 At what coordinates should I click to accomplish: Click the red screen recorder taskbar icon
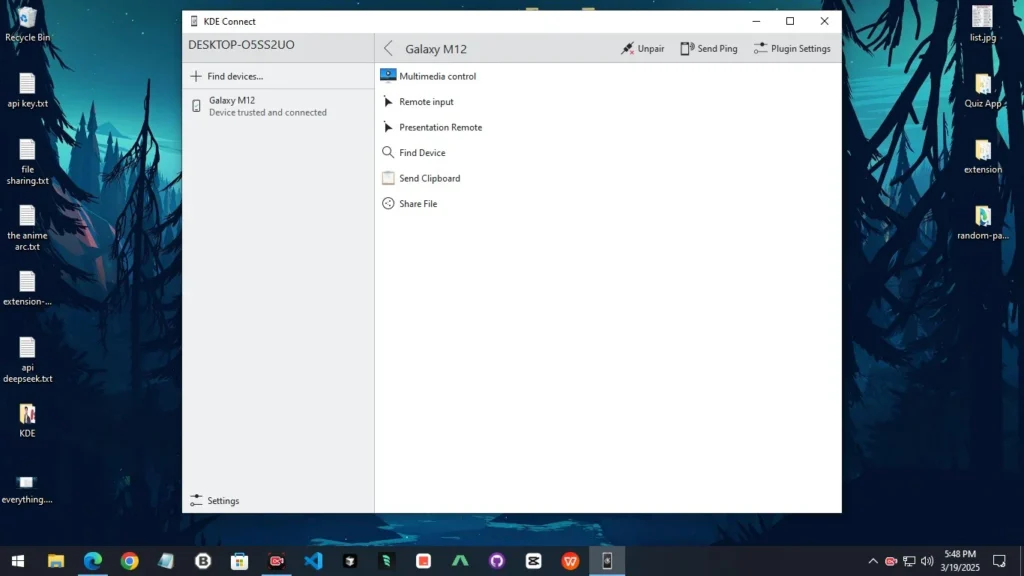coord(276,561)
